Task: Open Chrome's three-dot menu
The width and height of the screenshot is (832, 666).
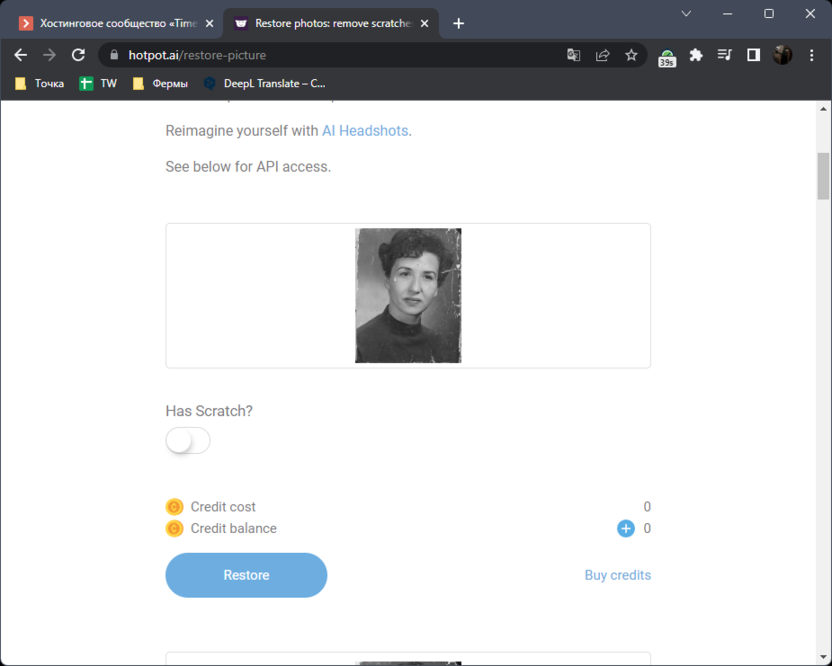Action: 812,55
